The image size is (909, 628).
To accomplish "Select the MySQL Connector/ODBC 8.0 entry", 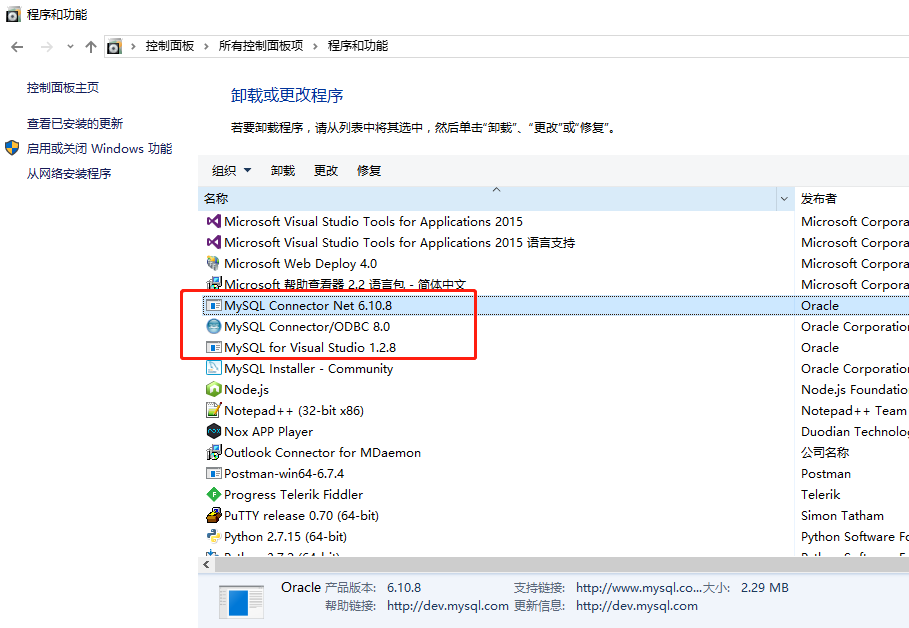I will coord(307,326).
